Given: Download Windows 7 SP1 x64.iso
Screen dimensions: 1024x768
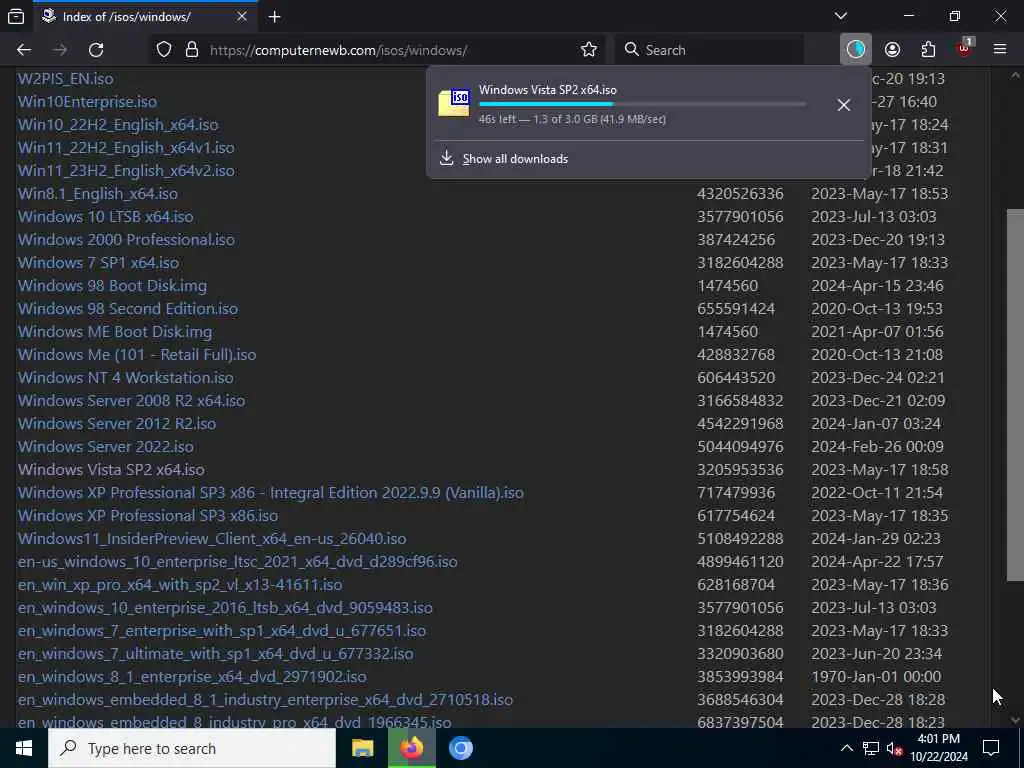Looking at the screenshot, I should (98, 263).
